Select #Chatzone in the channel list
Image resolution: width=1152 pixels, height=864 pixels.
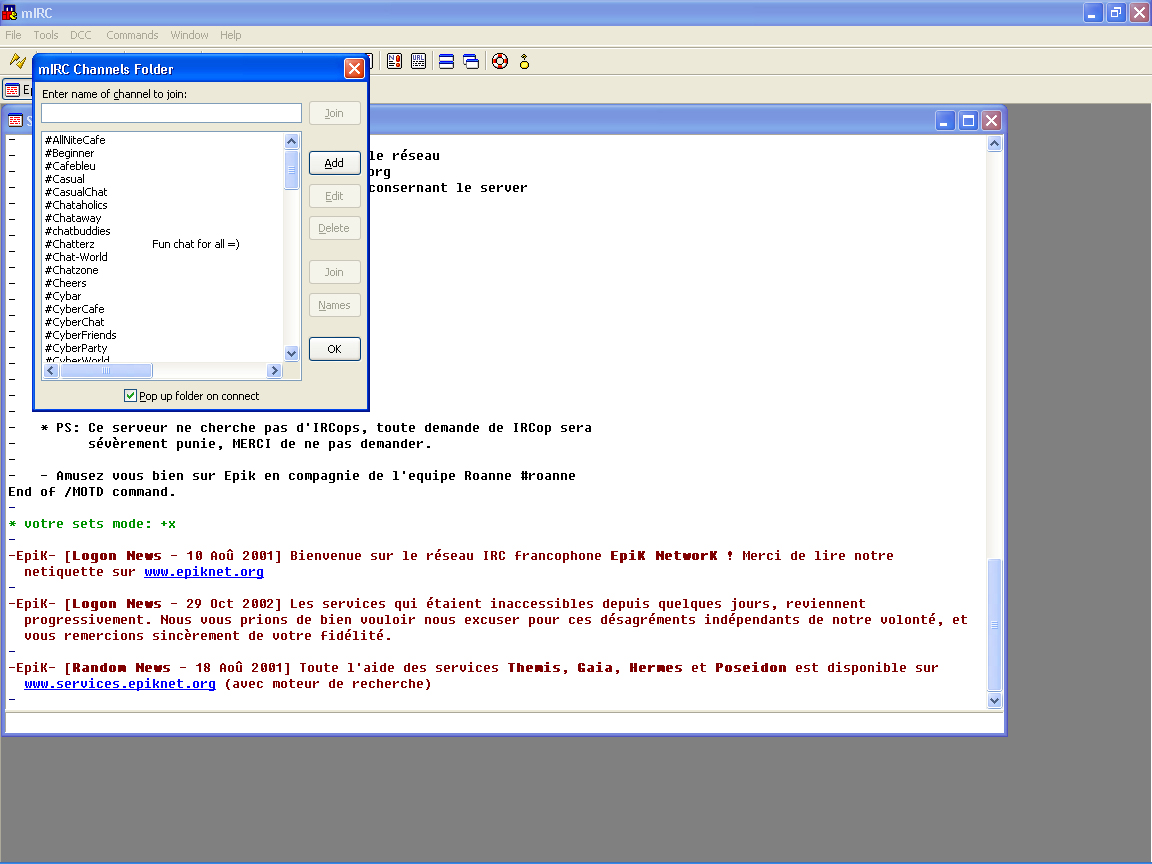[72, 270]
